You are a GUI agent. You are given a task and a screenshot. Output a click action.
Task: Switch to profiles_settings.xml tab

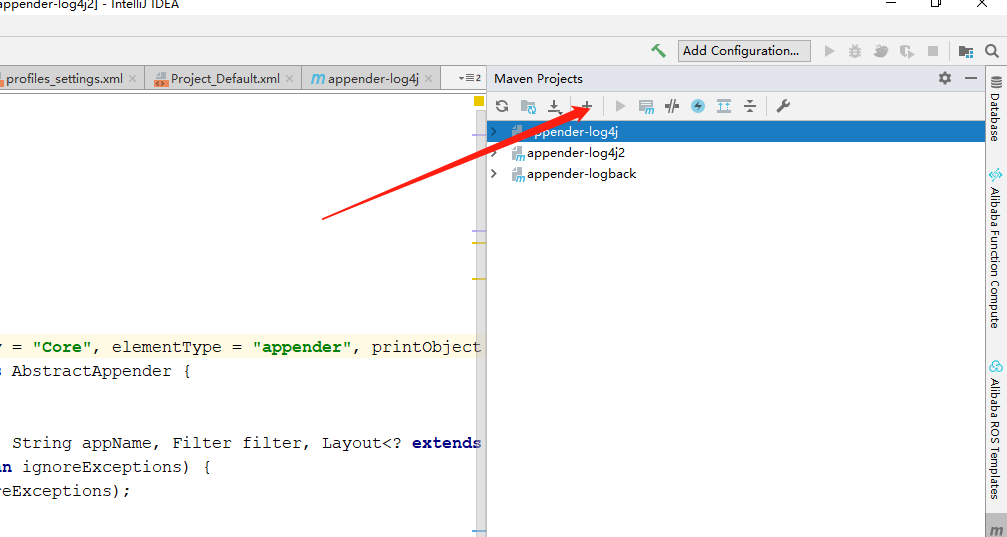(64, 78)
